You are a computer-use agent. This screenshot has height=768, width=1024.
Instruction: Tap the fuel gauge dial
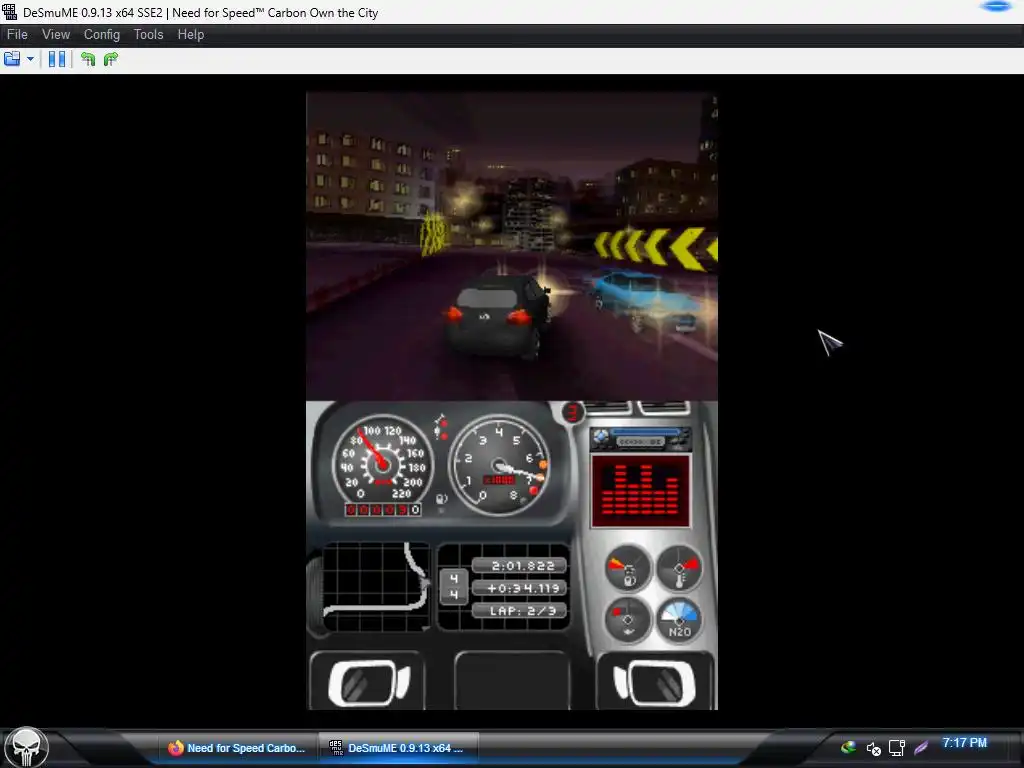tap(628, 568)
